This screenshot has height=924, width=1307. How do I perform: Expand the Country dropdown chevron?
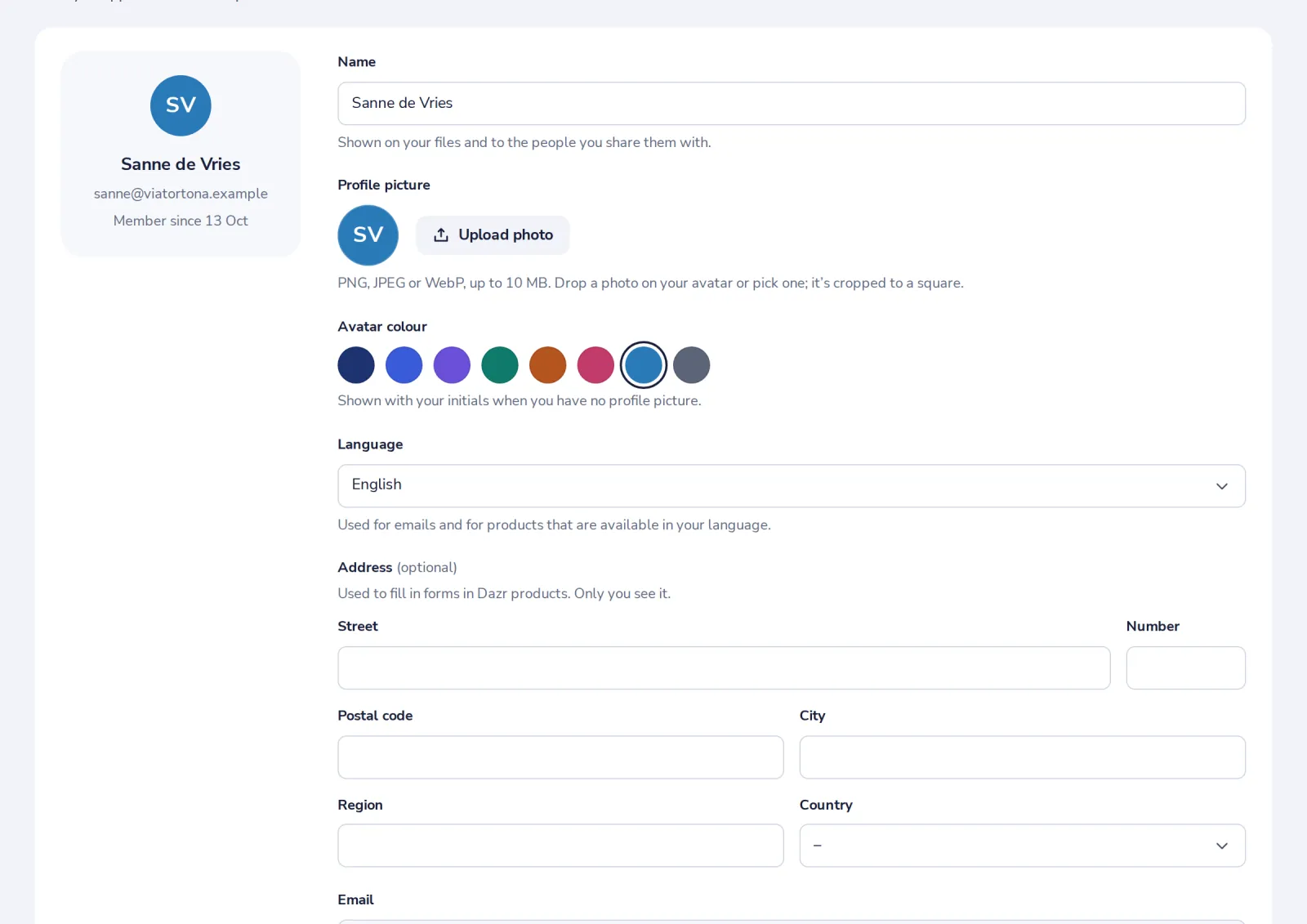(1221, 846)
